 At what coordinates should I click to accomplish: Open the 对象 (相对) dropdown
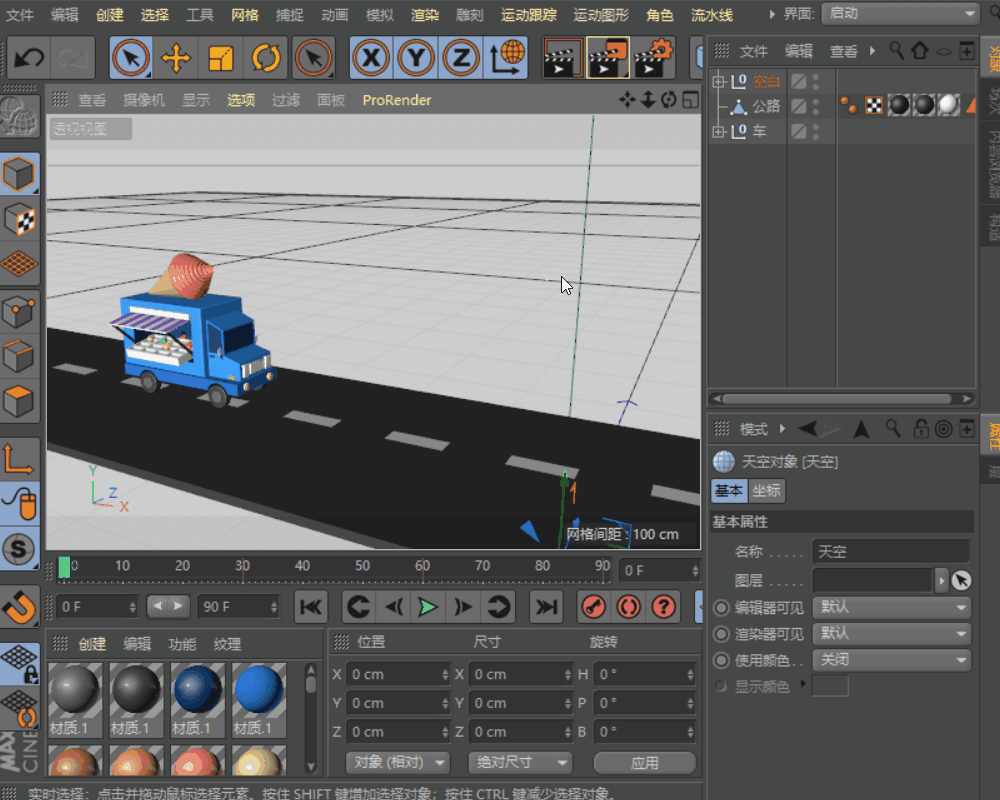tap(397, 762)
